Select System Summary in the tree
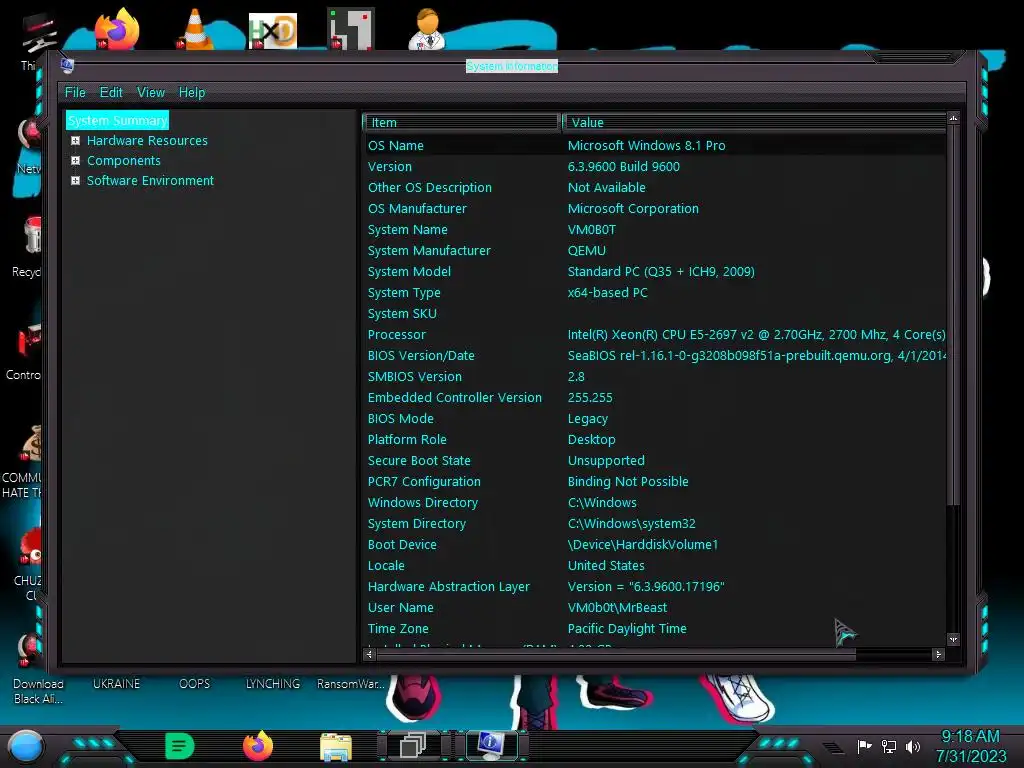Image resolution: width=1024 pixels, height=768 pixels. tap(118, 120)
